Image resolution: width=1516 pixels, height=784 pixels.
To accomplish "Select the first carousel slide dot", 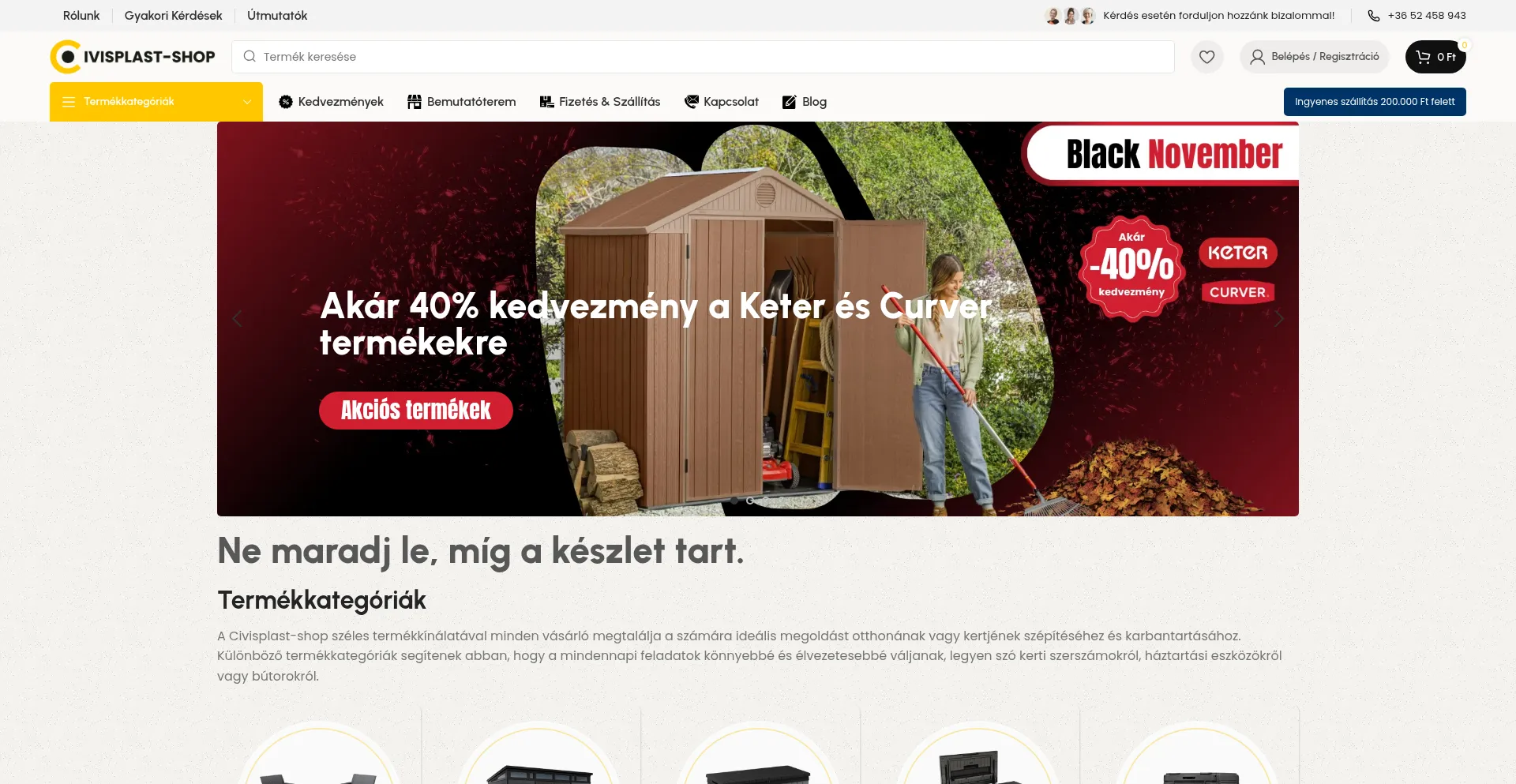I will [734, 501].
